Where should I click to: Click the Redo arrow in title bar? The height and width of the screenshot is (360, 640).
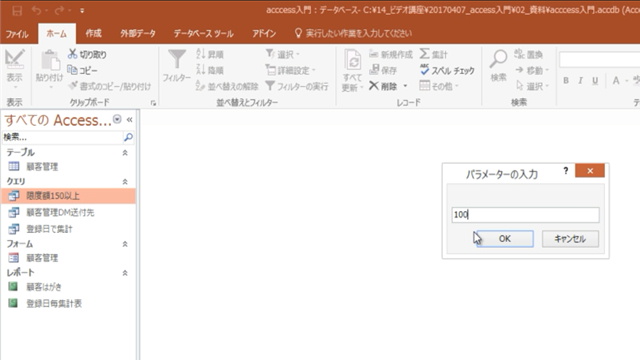[60, 10]
